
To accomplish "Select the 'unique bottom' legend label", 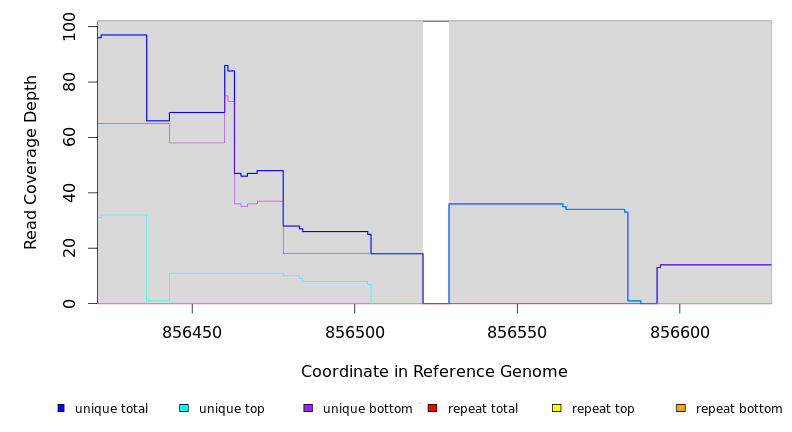I will (x=367, y=409).
